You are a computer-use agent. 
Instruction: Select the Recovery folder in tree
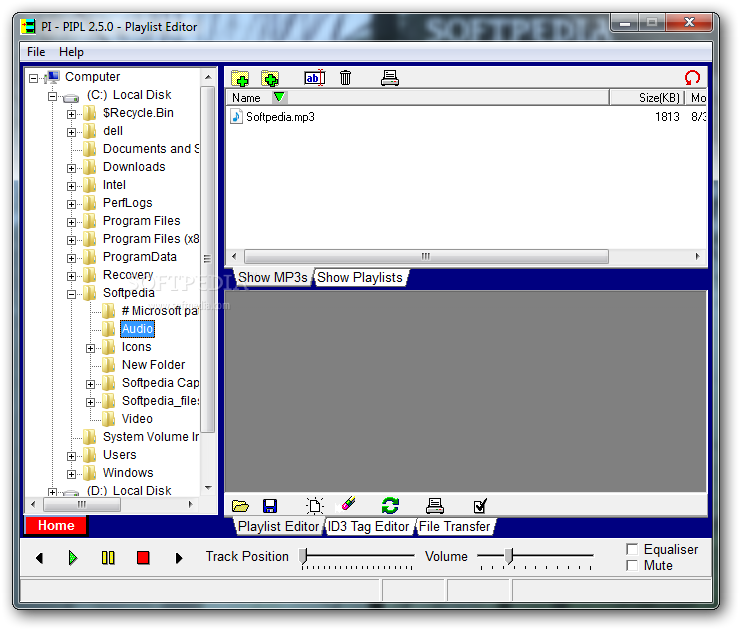(128, 275)
